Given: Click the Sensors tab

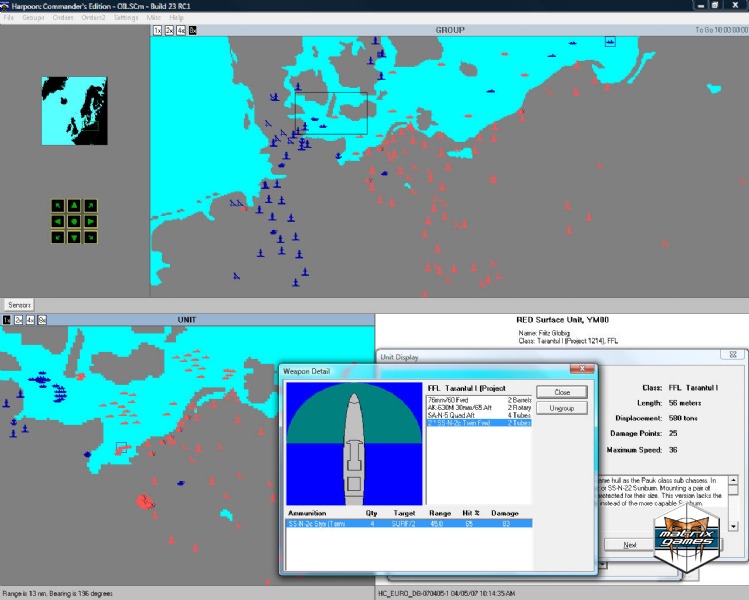Looking at the screenshot, I should point(19,304).
